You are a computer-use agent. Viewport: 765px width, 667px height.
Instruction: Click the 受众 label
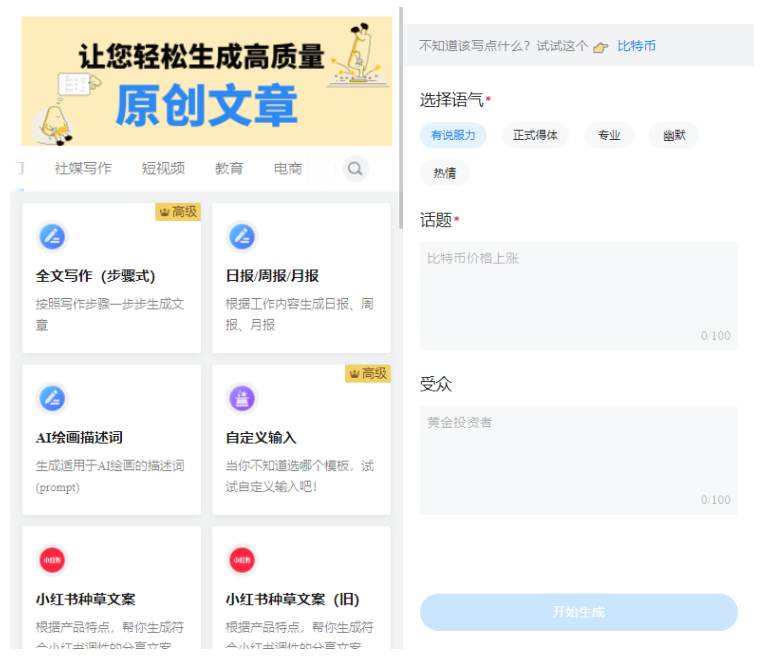pyautogui.click(x=436, y=384)
